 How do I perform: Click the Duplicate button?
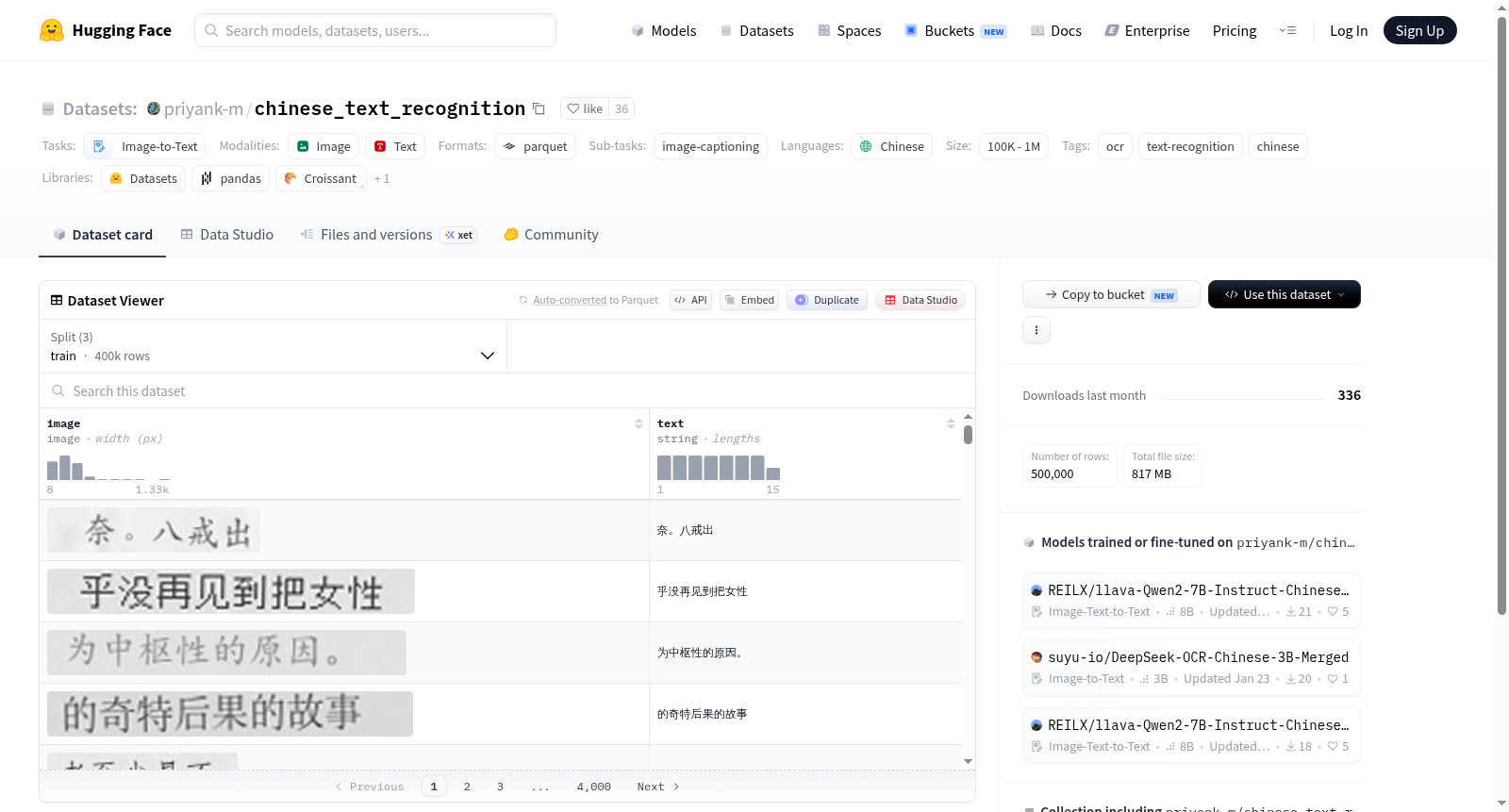[827, 300]
